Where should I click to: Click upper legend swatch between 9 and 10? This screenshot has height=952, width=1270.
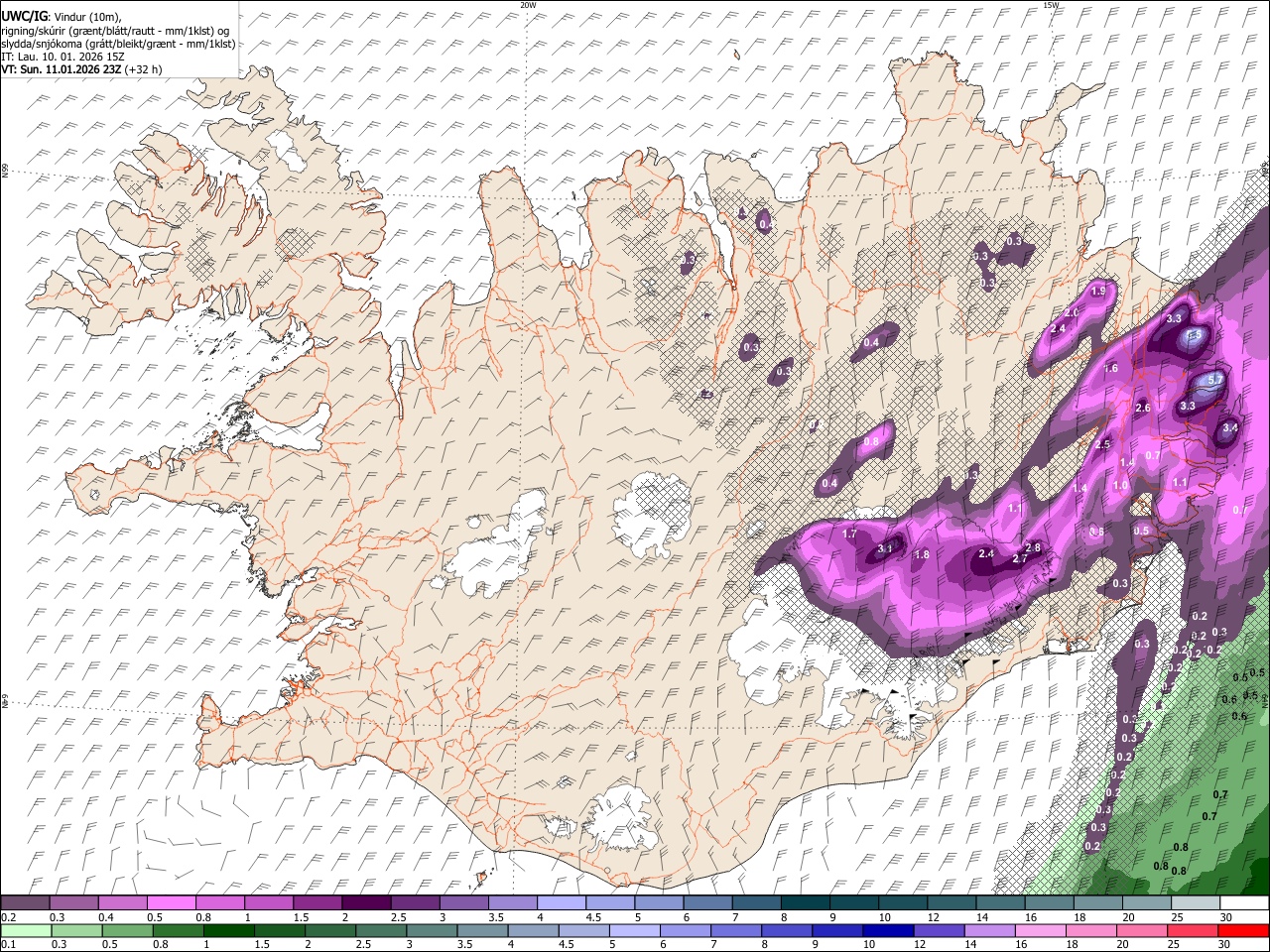855,903
